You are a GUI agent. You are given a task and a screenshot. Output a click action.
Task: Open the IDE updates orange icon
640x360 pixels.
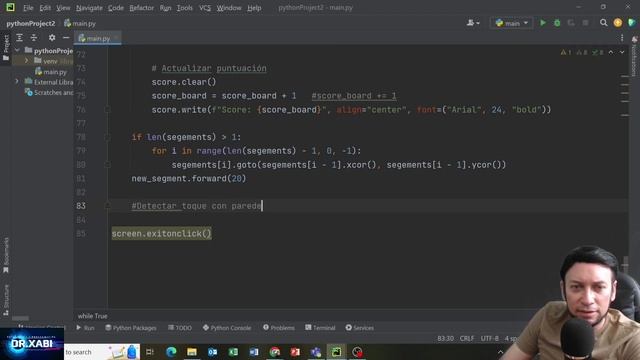pyautogui.click(x=618, y=23)
